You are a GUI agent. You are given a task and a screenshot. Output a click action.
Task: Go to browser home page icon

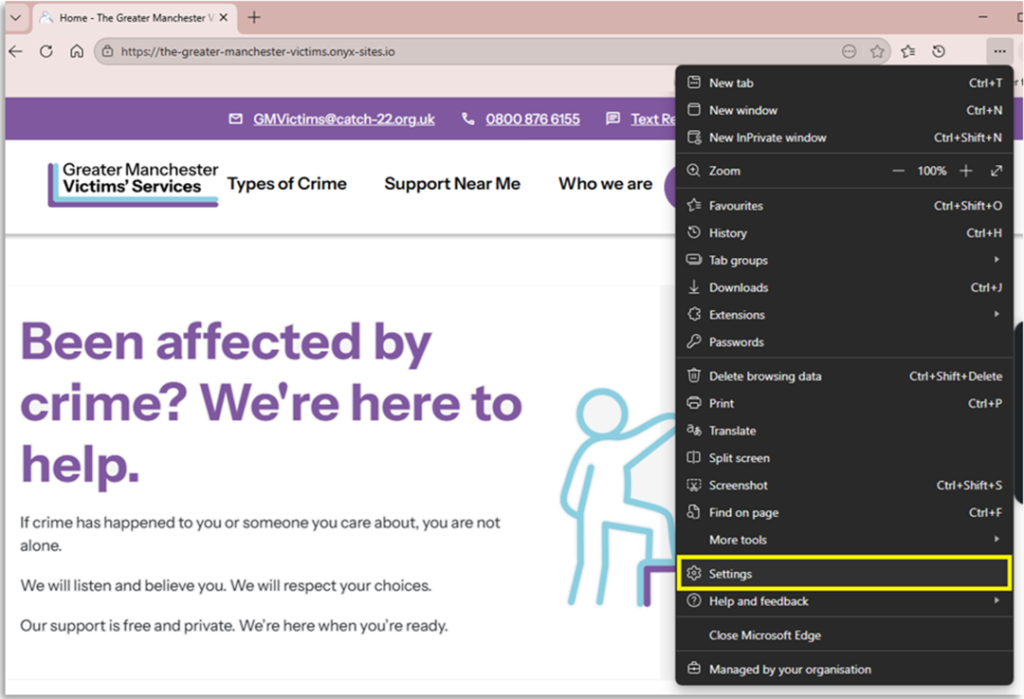pyautogui.click(x=76, y=52)
